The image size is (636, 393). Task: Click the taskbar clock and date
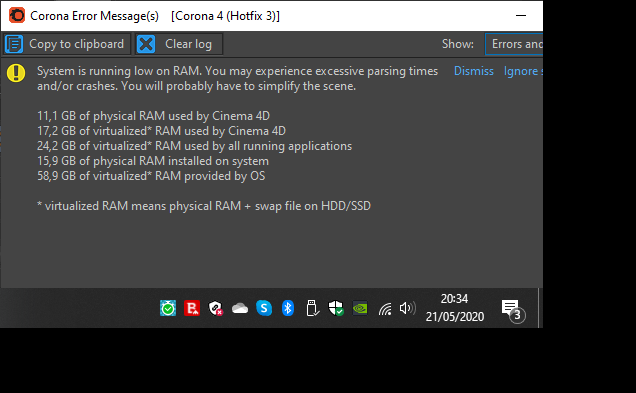(455, 308)
